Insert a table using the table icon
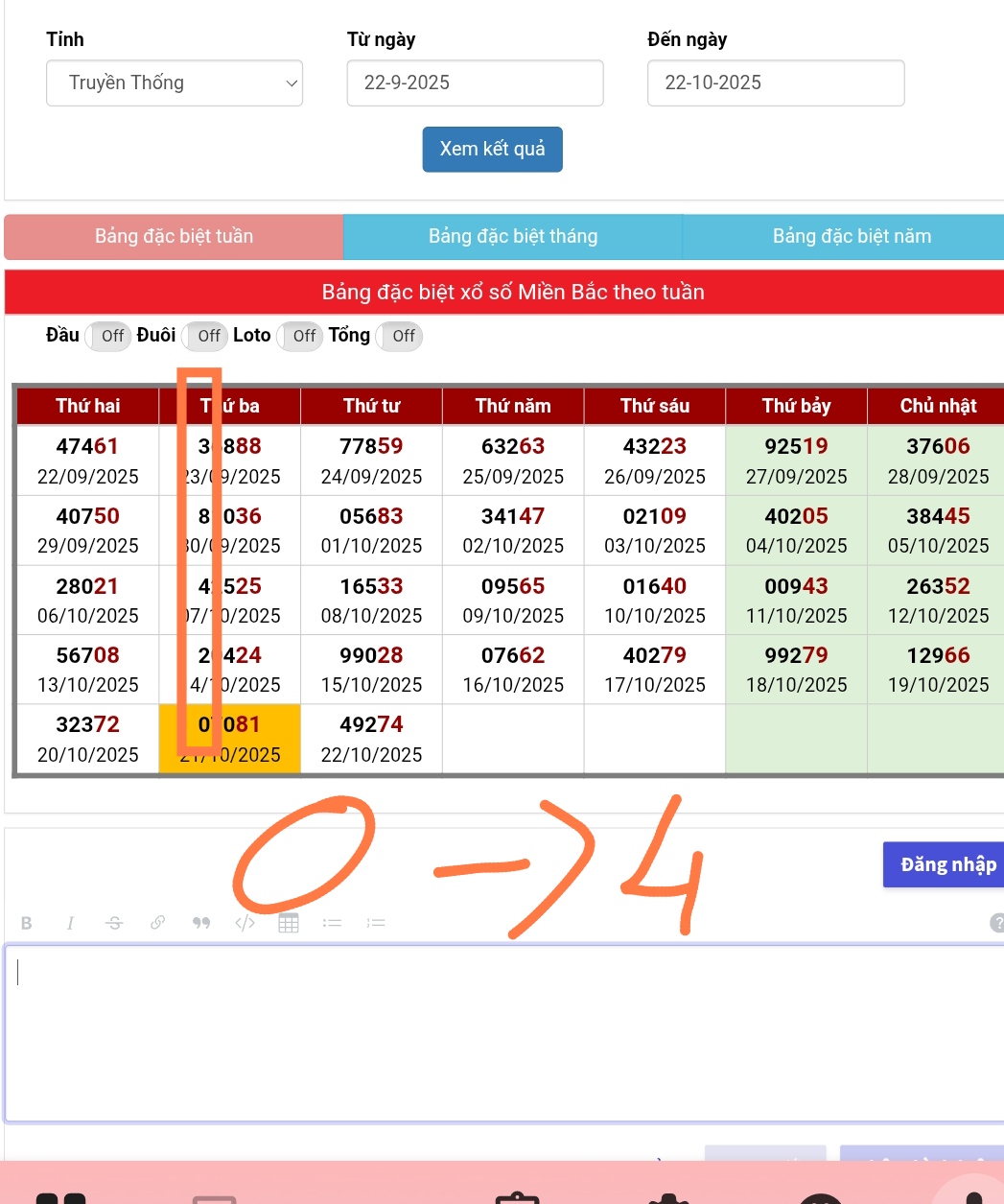The width and height of the screenshot is (1004, 1204). pos(289,923)
